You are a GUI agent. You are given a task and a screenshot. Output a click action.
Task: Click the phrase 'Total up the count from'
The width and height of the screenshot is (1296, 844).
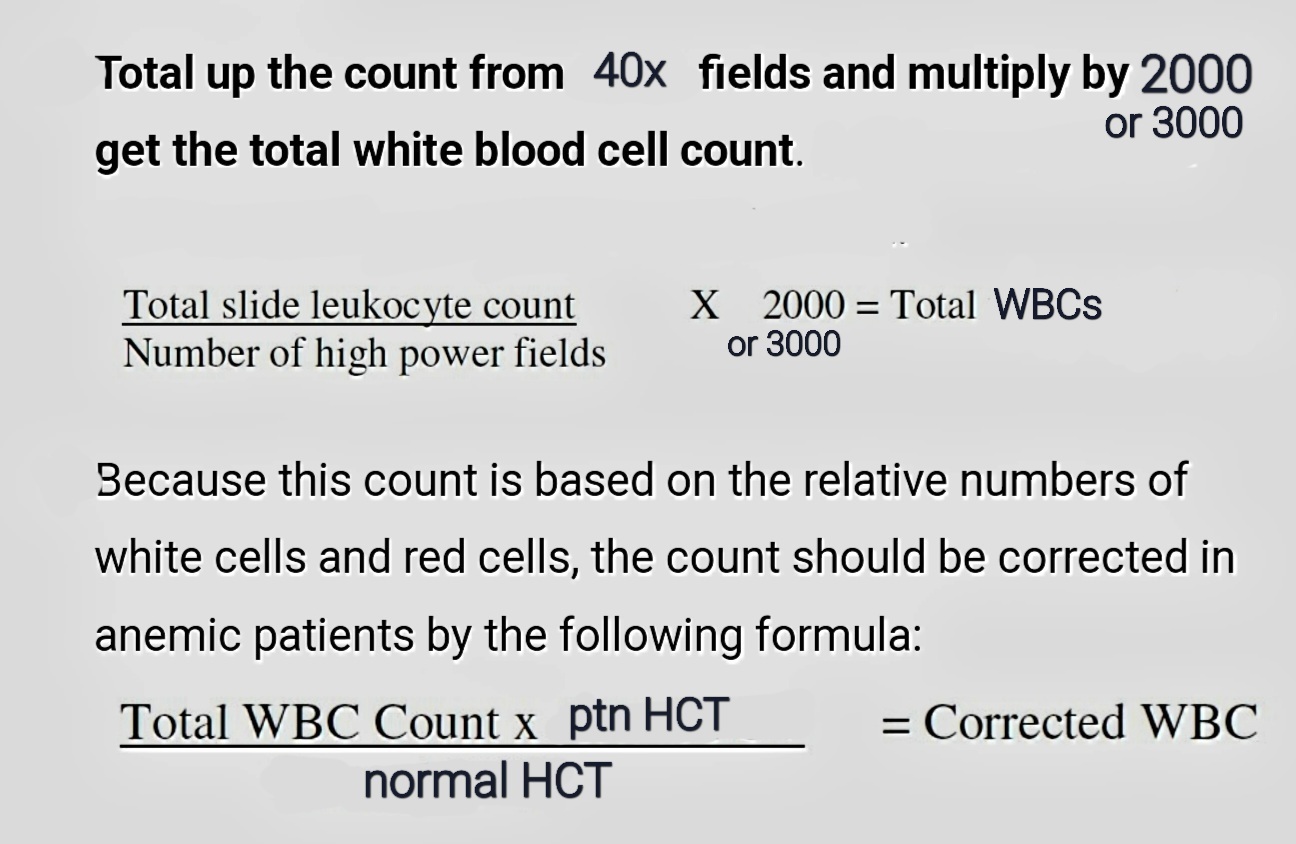(x=330, y=76)
